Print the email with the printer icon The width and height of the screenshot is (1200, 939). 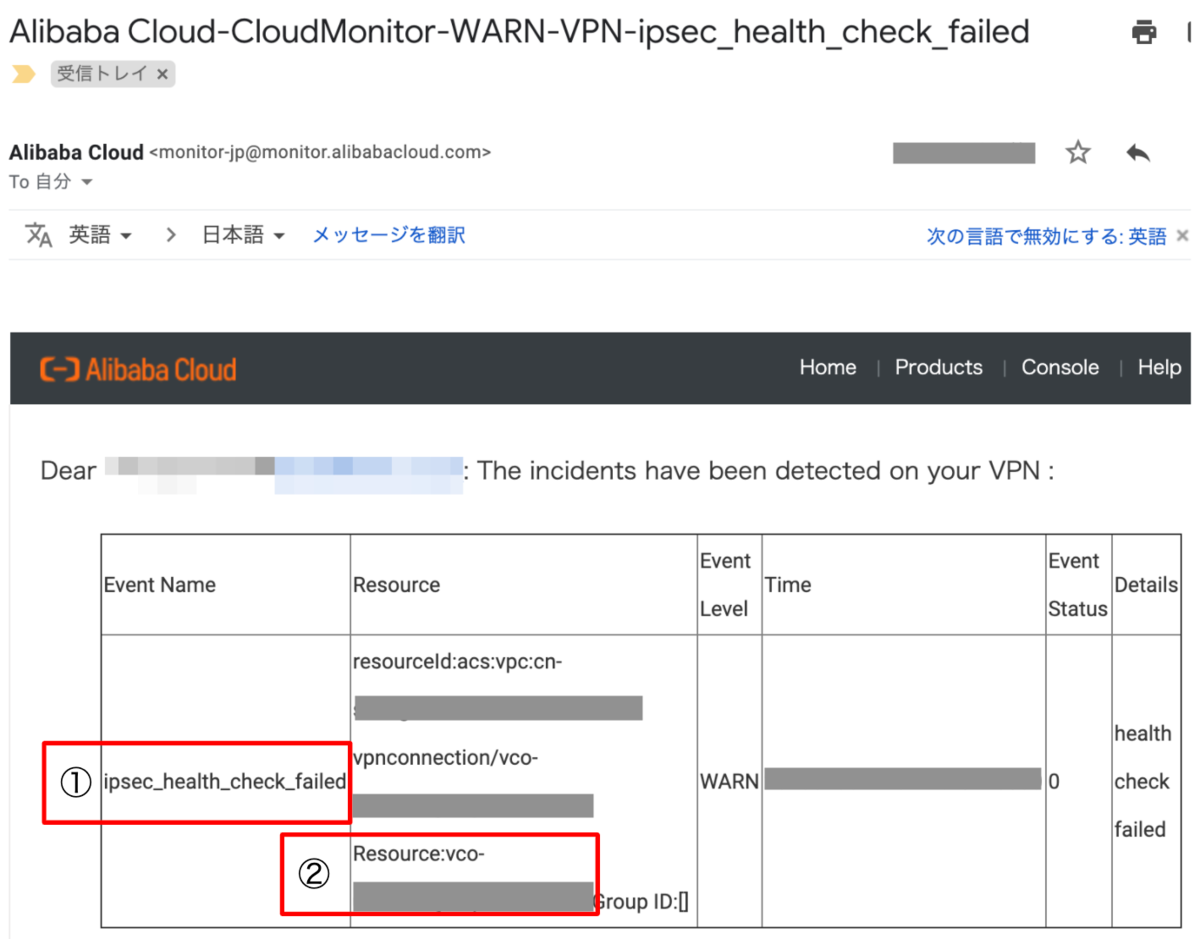coord(1144,31)
